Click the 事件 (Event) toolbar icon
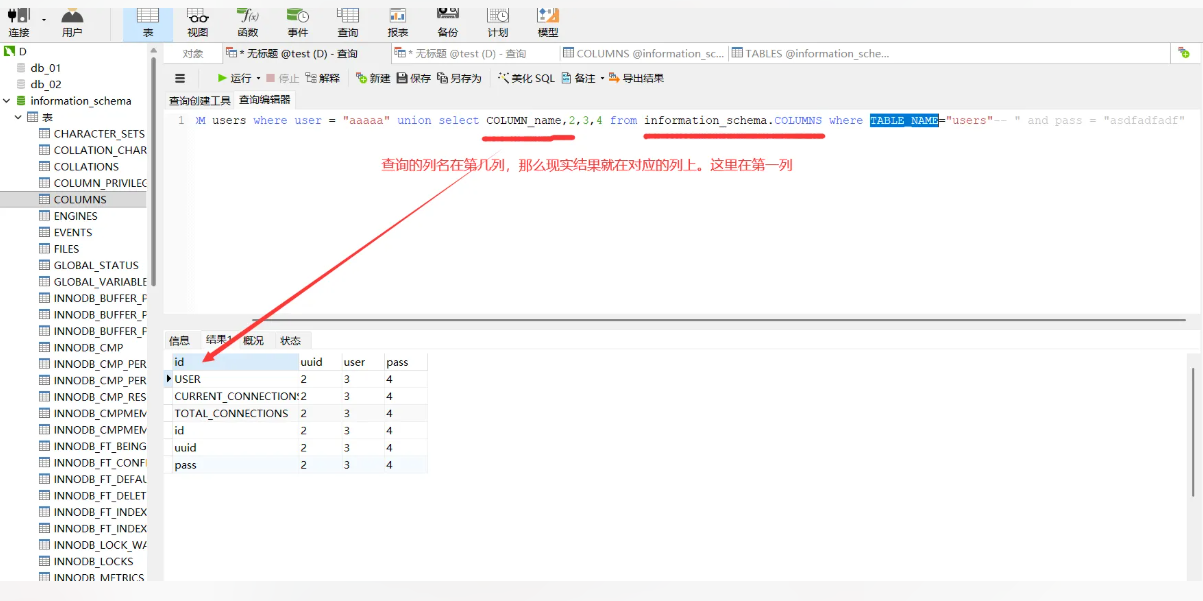This screenshot has height=601, width=1203. (x=297, y=18)
